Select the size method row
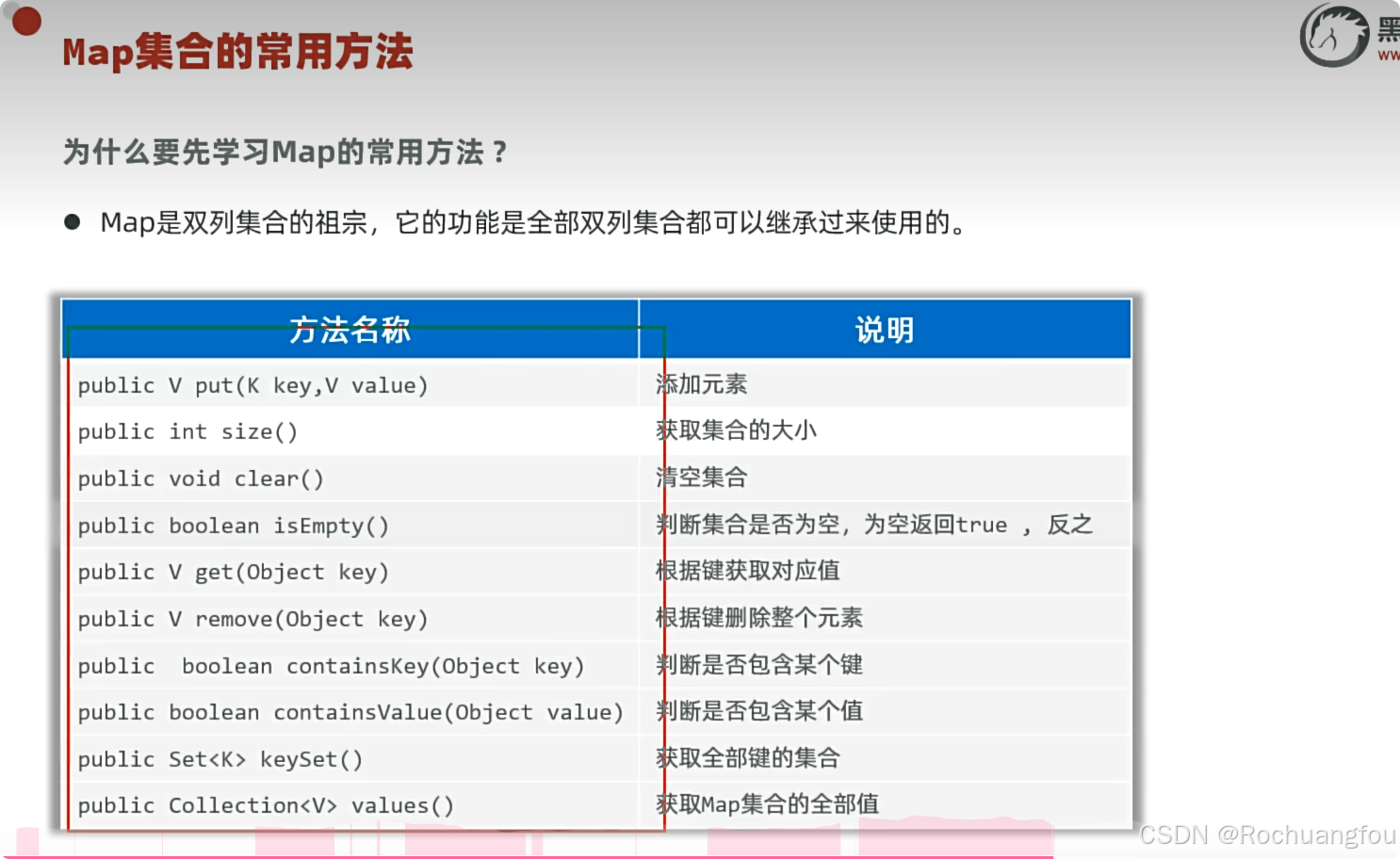 tap(188, 431)
